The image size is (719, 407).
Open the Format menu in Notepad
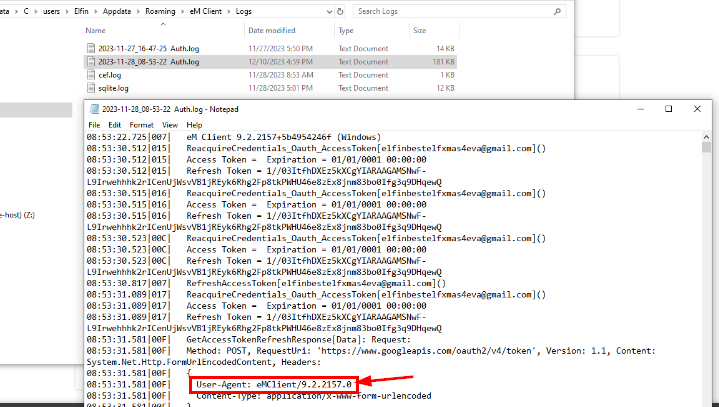click(141, 125)
